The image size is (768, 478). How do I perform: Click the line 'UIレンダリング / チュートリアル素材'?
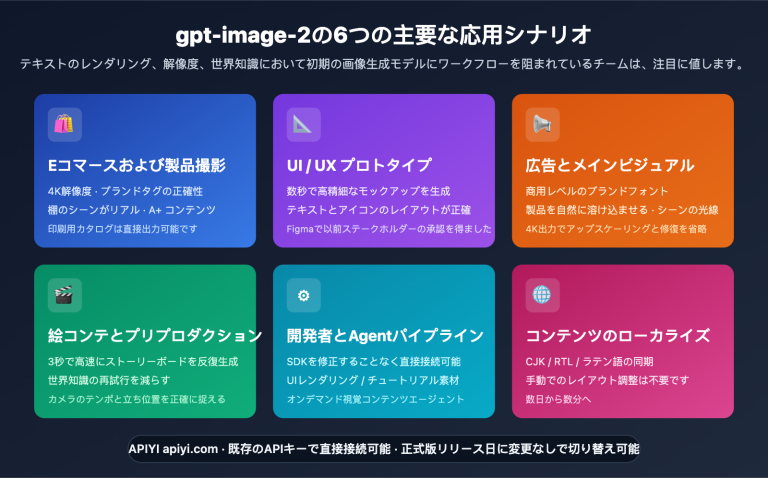click(373, 381)
